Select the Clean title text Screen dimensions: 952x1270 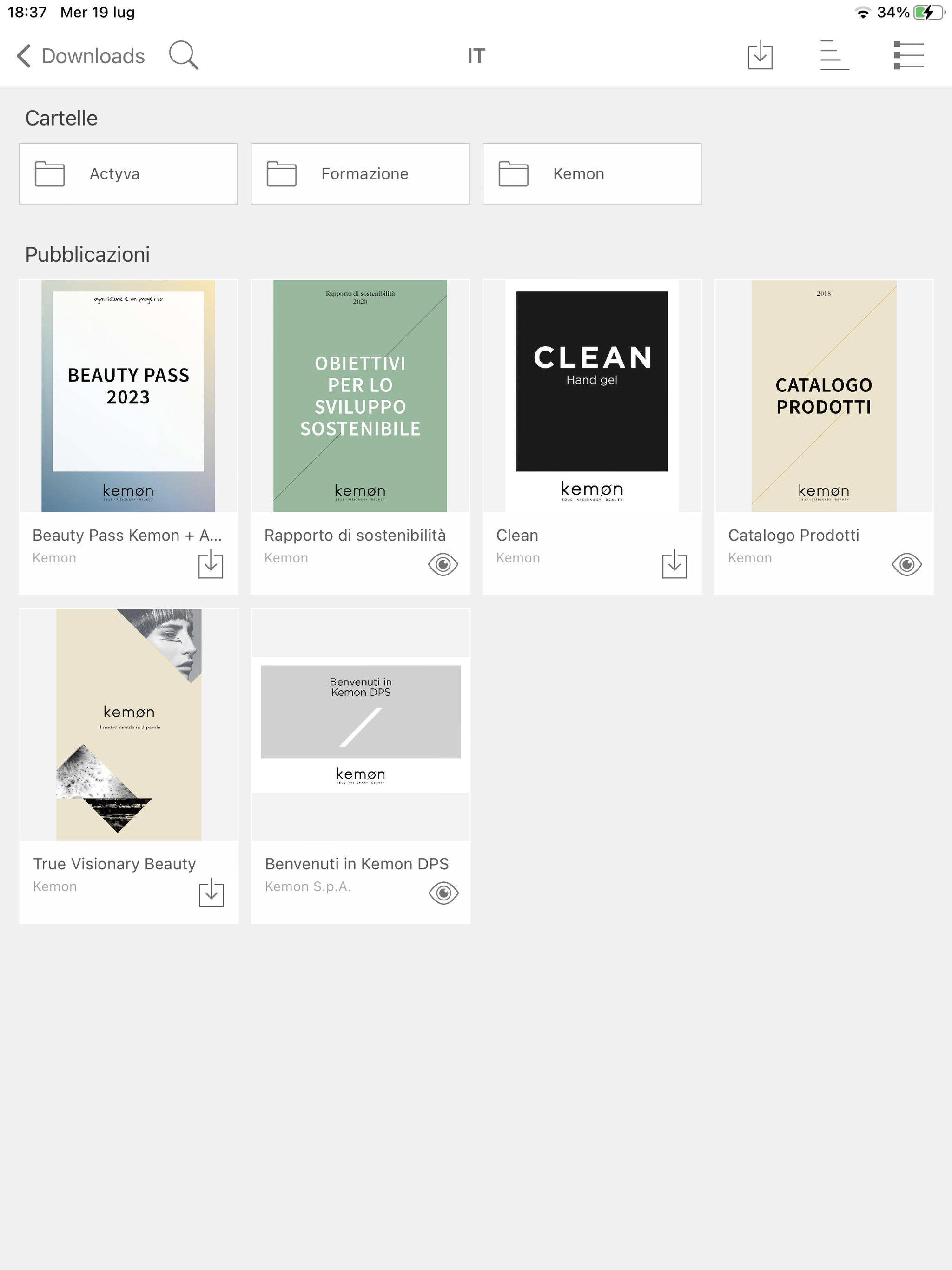point(517,535)
